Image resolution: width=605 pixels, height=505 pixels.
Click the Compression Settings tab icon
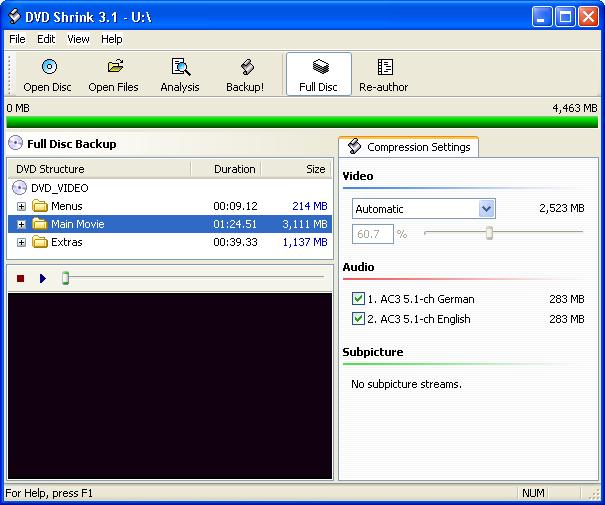[x=354, y=147]
